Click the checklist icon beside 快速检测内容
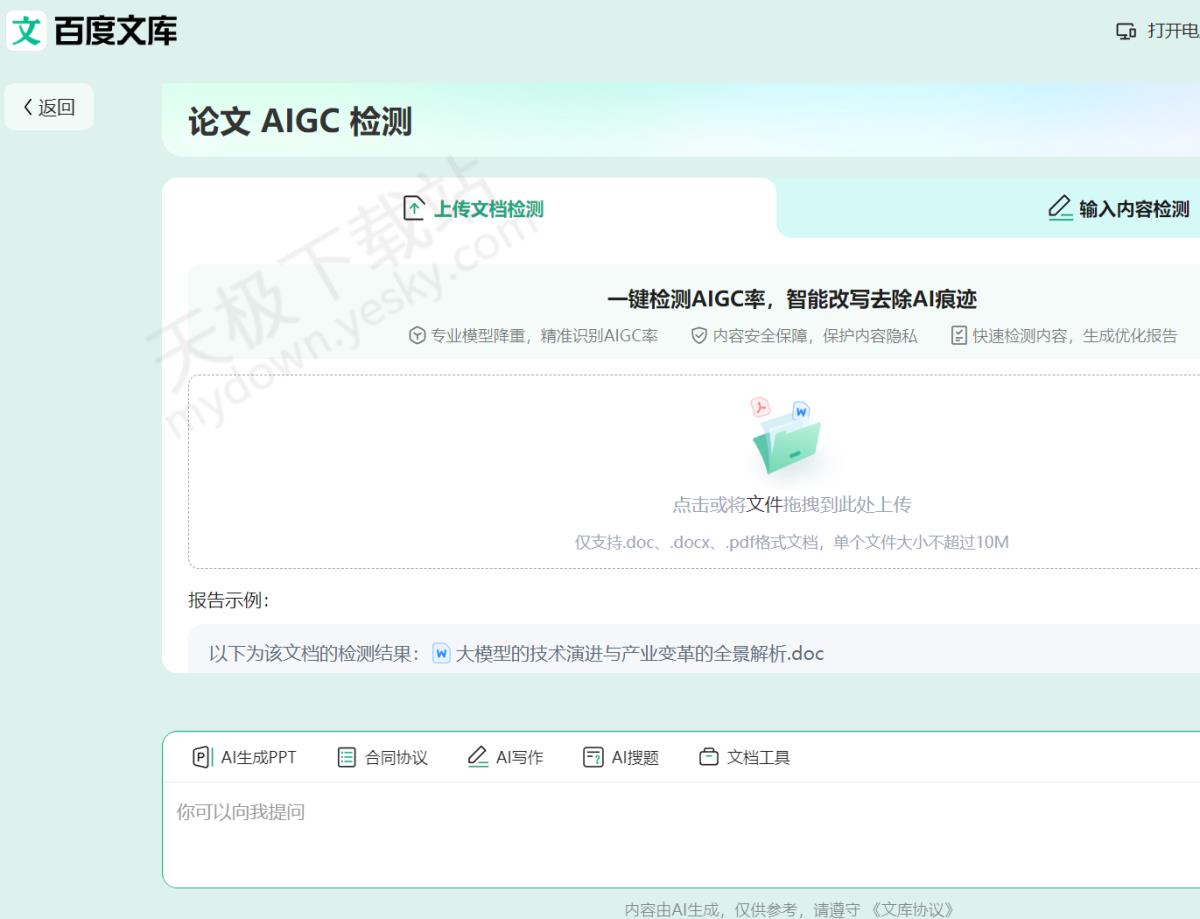 coord(959,336)
